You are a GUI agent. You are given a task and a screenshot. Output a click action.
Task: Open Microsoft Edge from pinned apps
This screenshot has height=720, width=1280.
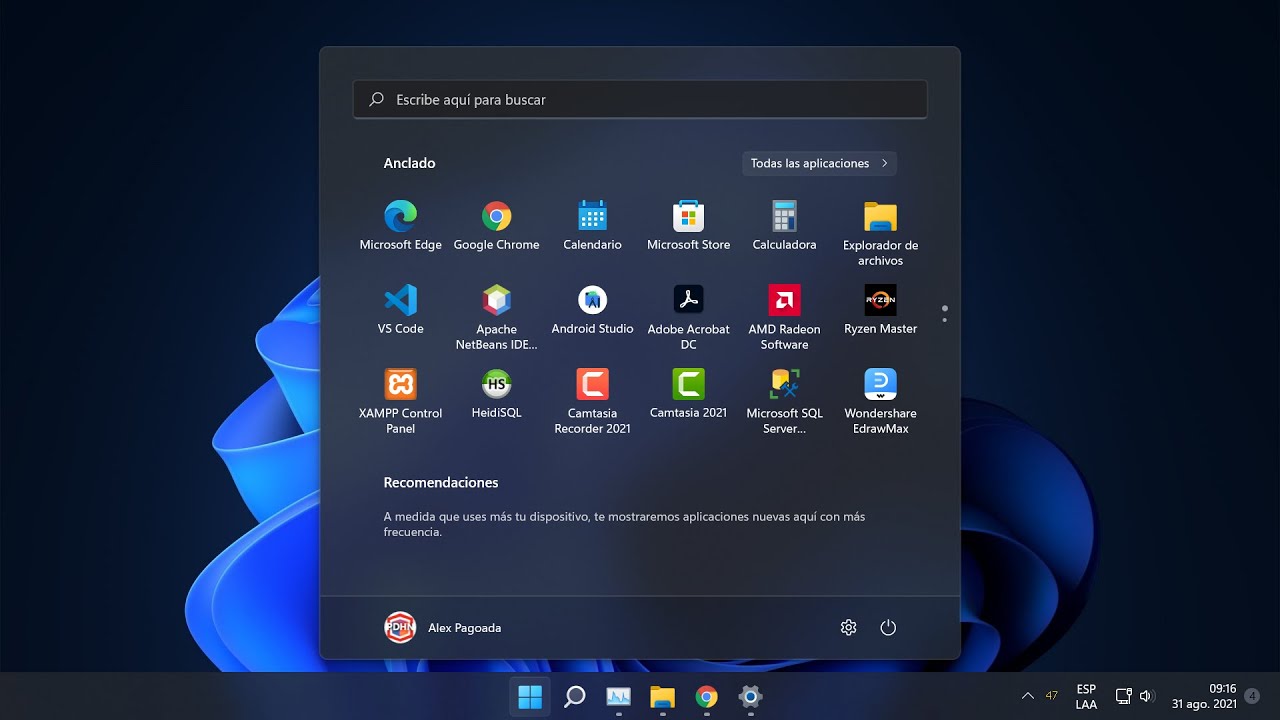pos(400,226)
